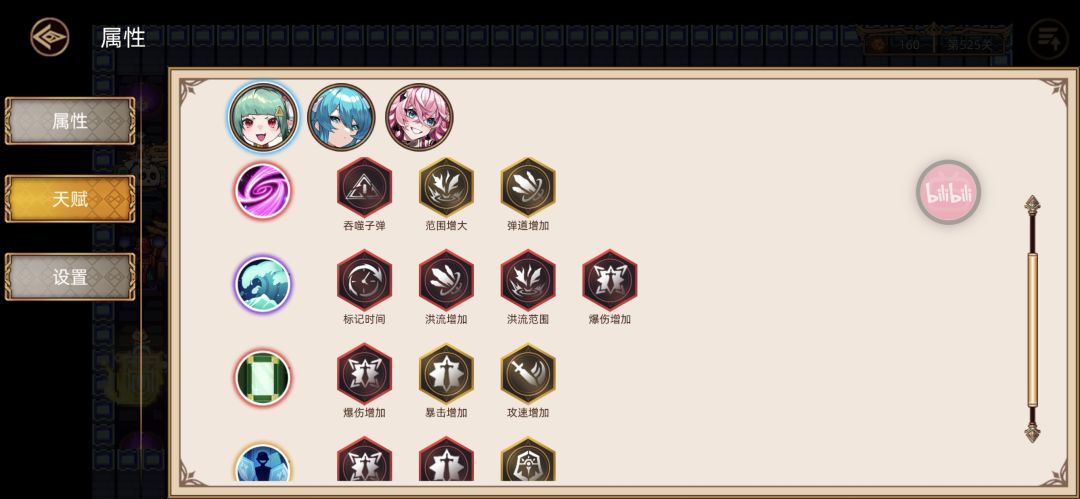
Task: Choose the 弹道增加 talent icon
Action: pos(528,186)
